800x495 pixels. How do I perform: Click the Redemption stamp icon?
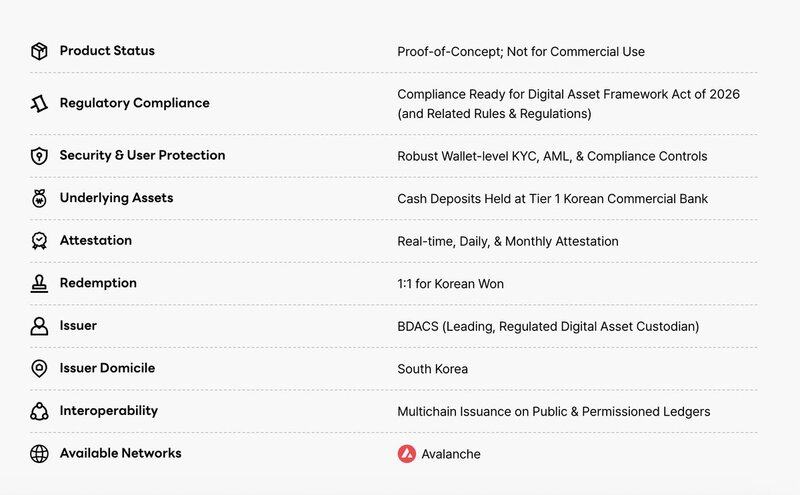coord(39,283)
